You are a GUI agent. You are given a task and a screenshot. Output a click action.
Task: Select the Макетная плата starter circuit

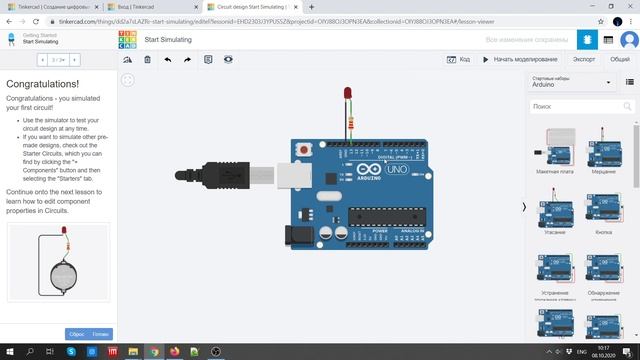tap(555, 151)
